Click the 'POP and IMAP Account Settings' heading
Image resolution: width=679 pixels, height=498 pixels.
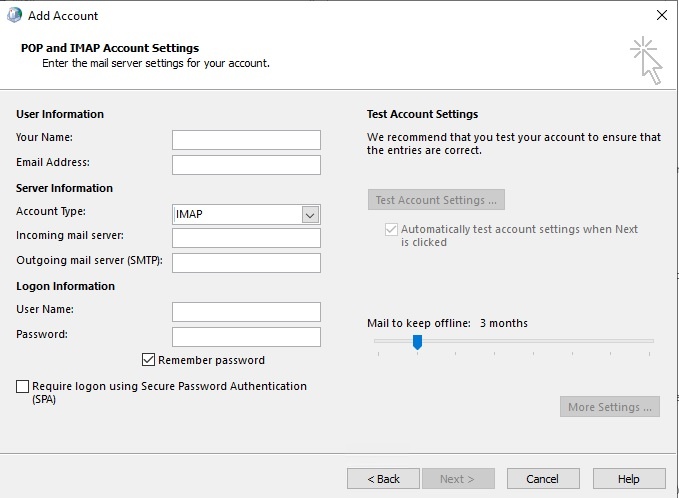(110, 48)
